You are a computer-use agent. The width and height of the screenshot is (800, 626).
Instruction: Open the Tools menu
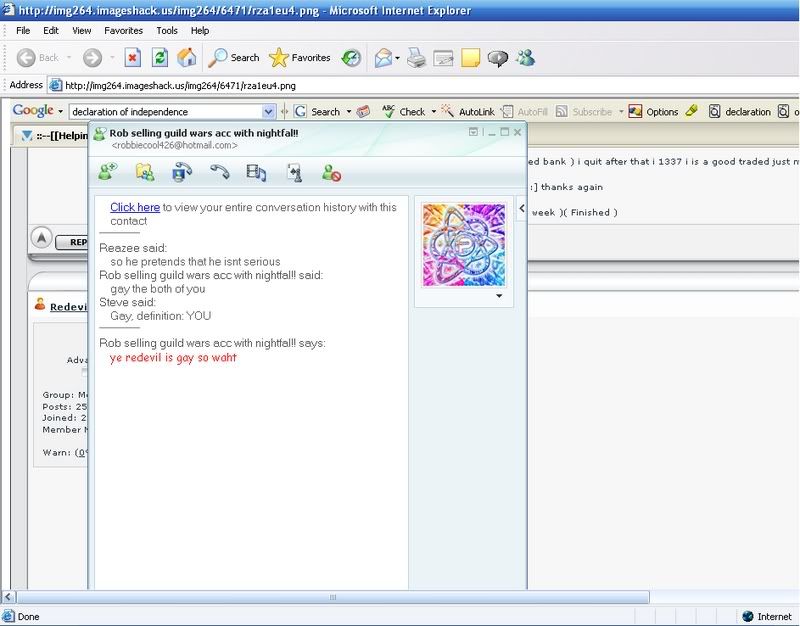tap(166, 31)
